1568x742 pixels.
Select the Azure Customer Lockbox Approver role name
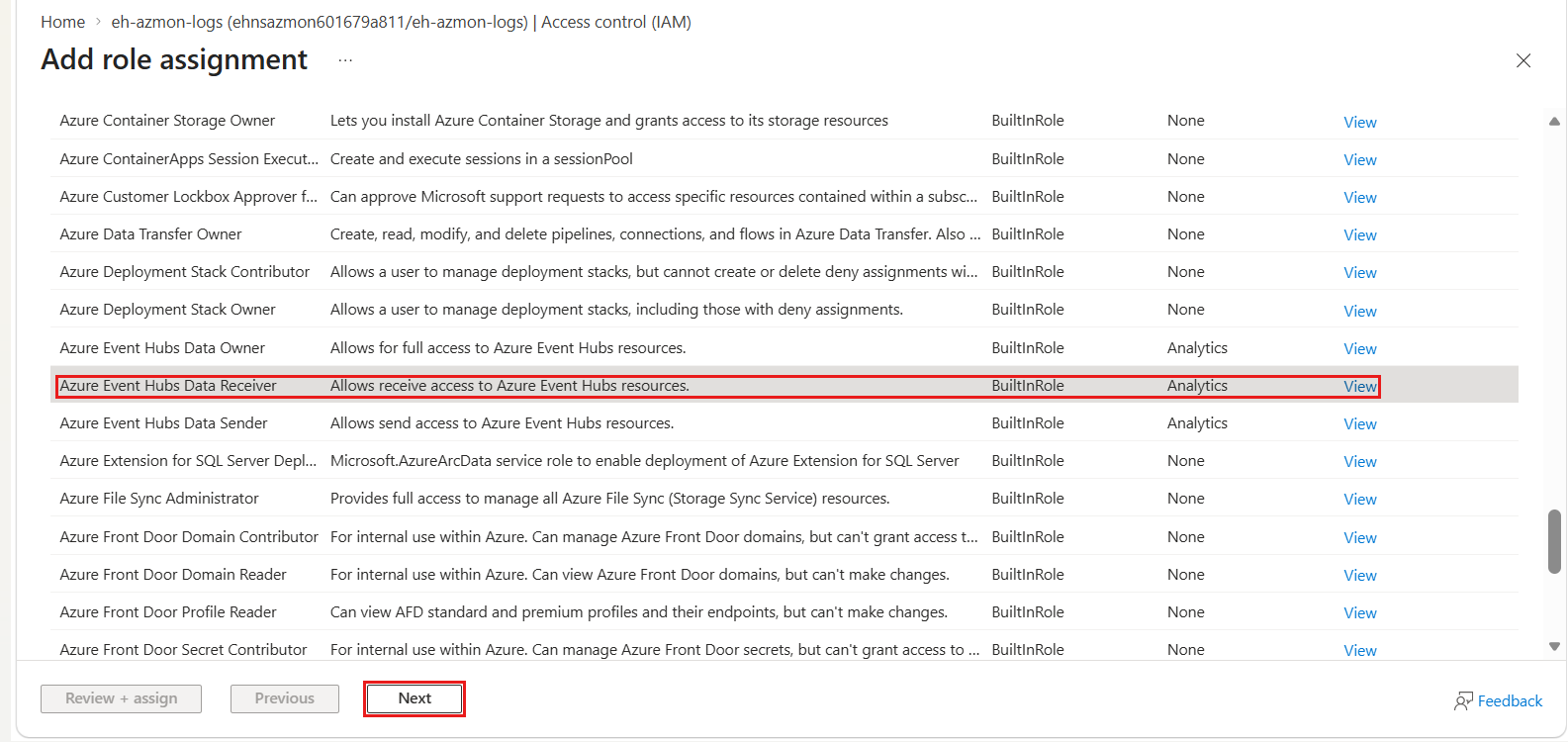[x=188, y=196]
